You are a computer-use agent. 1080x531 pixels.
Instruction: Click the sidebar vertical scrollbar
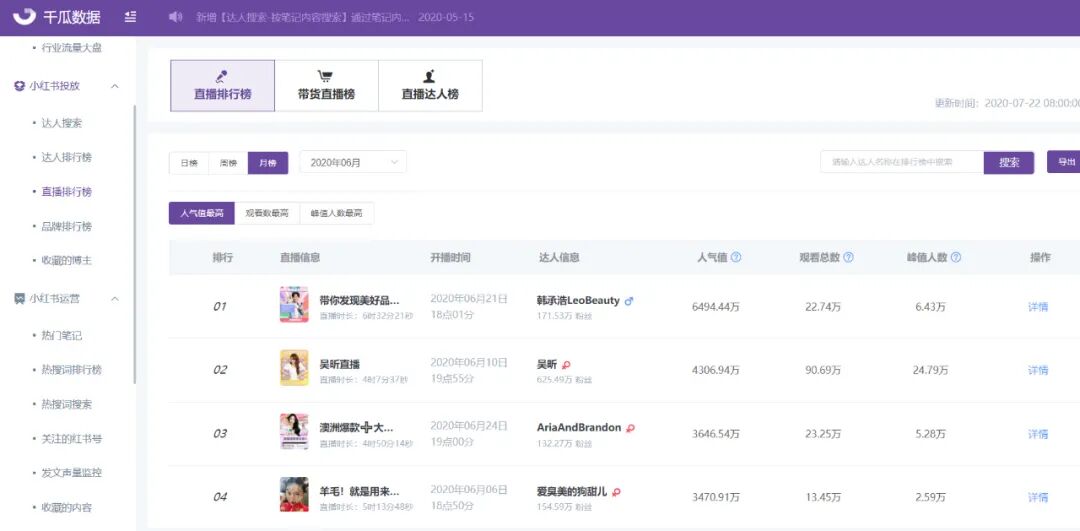(134, 244)
